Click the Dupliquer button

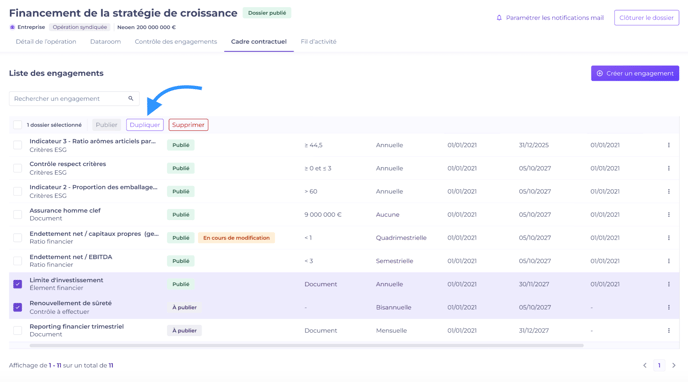coord(145,125)
